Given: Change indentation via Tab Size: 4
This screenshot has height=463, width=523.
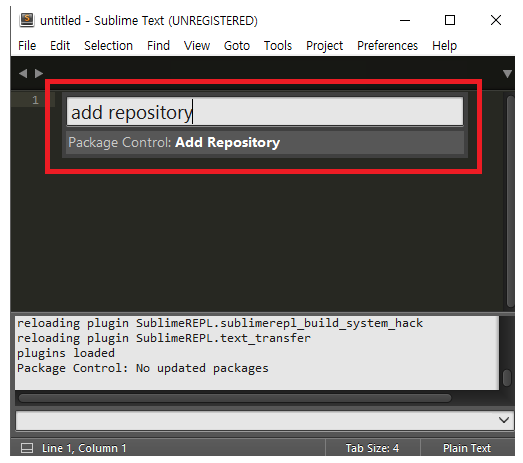Looking at the screenshot, I should (x=372, y=448).
